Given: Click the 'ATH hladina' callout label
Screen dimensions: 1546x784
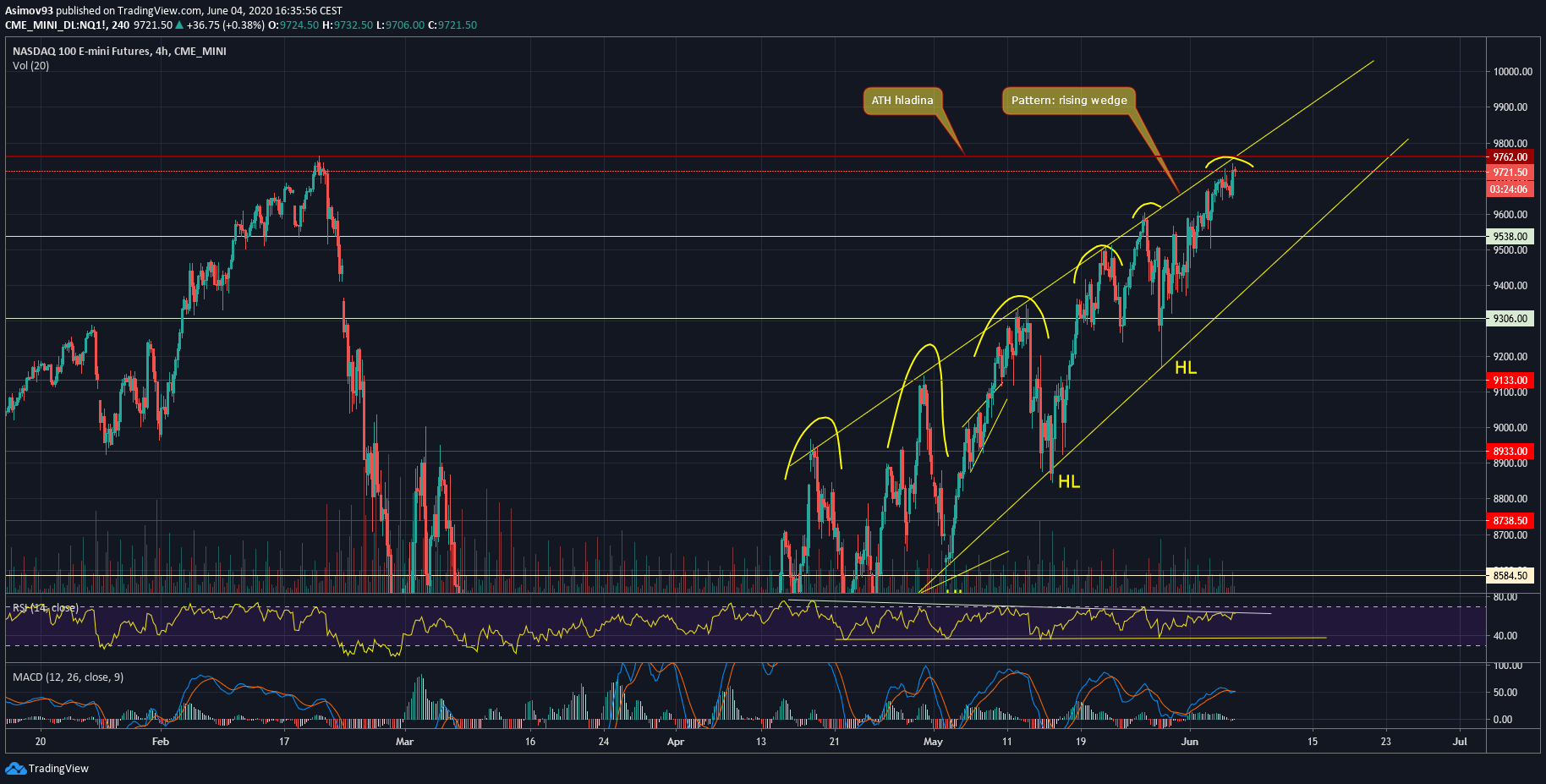Looking at the screenshot, I should coord(902,101).
